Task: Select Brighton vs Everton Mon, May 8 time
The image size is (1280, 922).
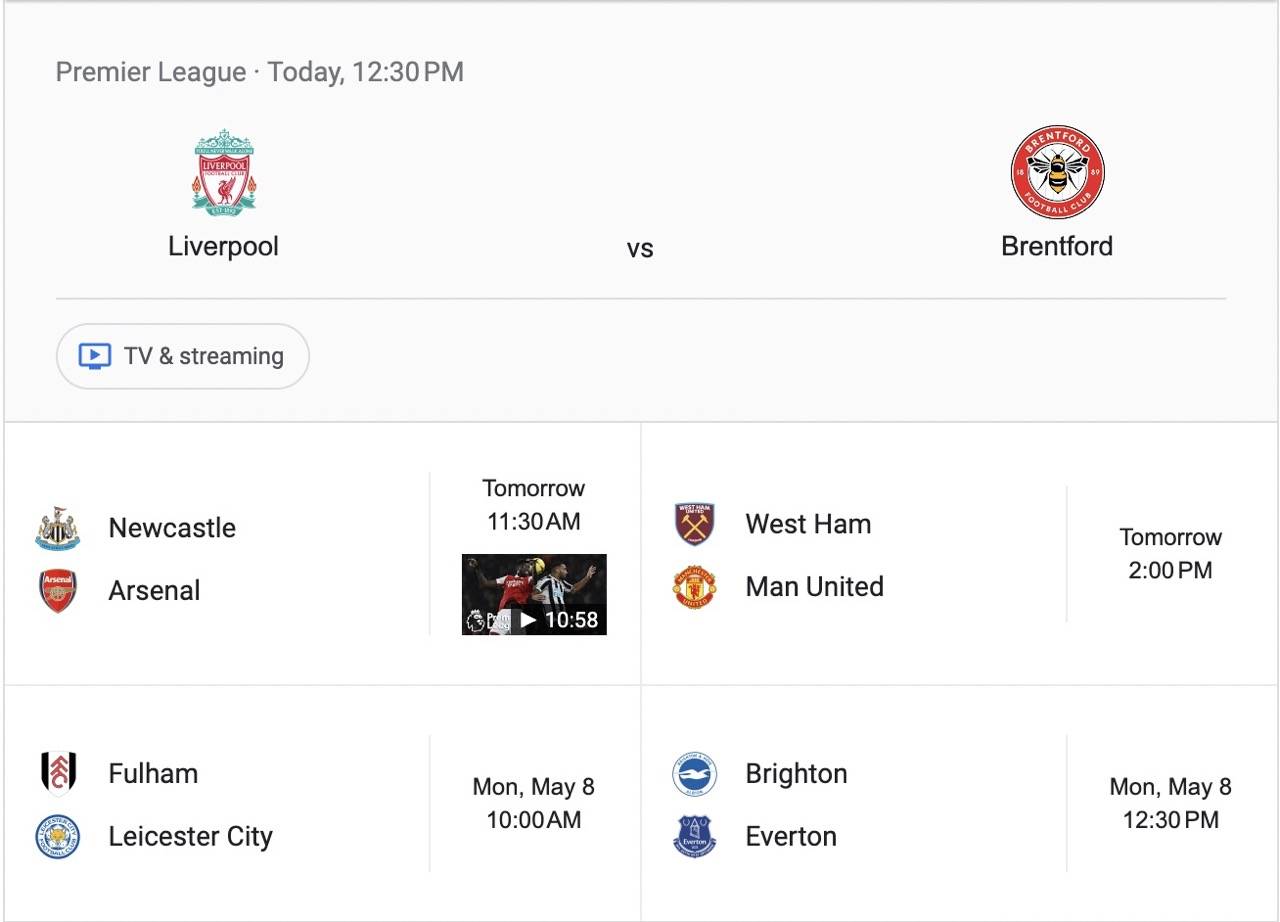Action: [x=1170, y=803]
